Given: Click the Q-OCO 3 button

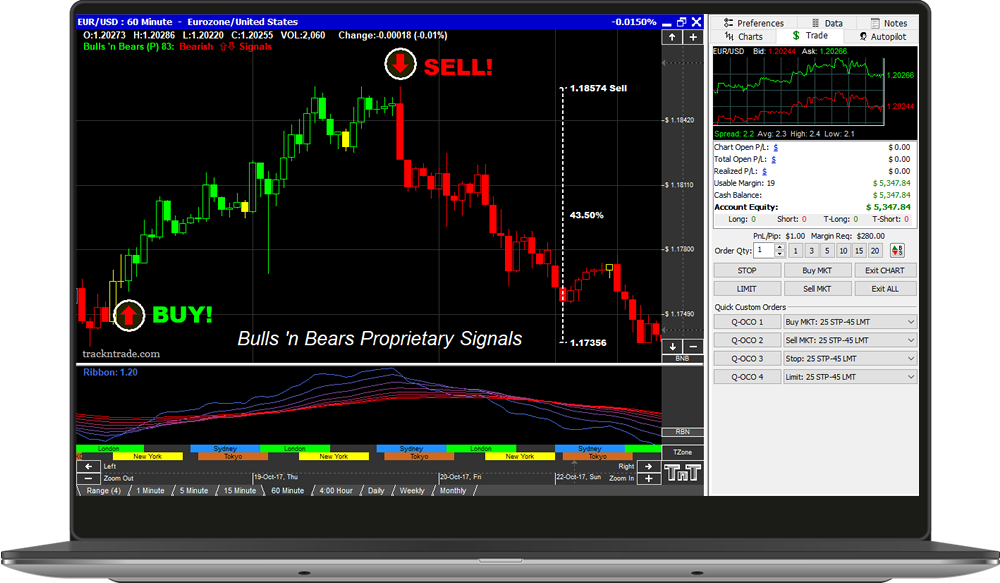Looking at the screenshot, I should tap(747, 359).
